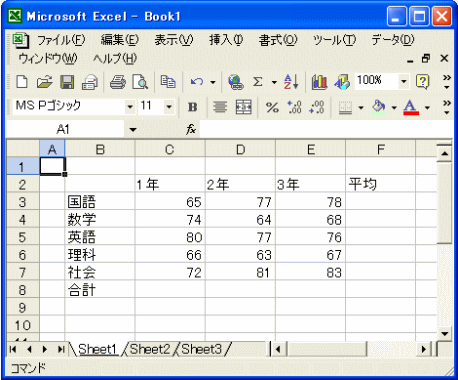This screenshot has width=458, height=380.
Task: Apply Percent Style format
Action: coord(272,107)
